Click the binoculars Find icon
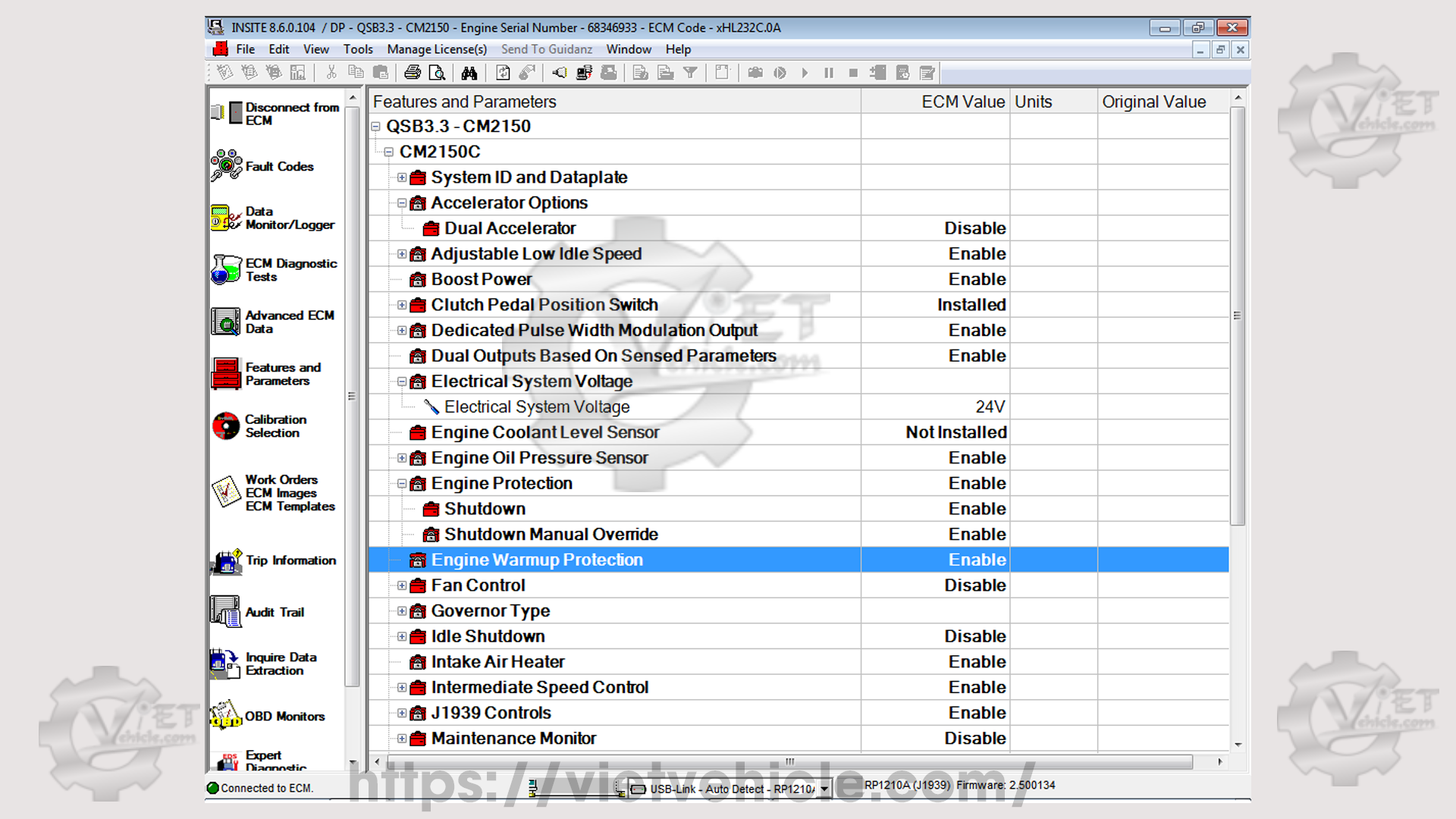Image resolution: width=1456 pixels, height=819 pixels. tap(469, 73)
